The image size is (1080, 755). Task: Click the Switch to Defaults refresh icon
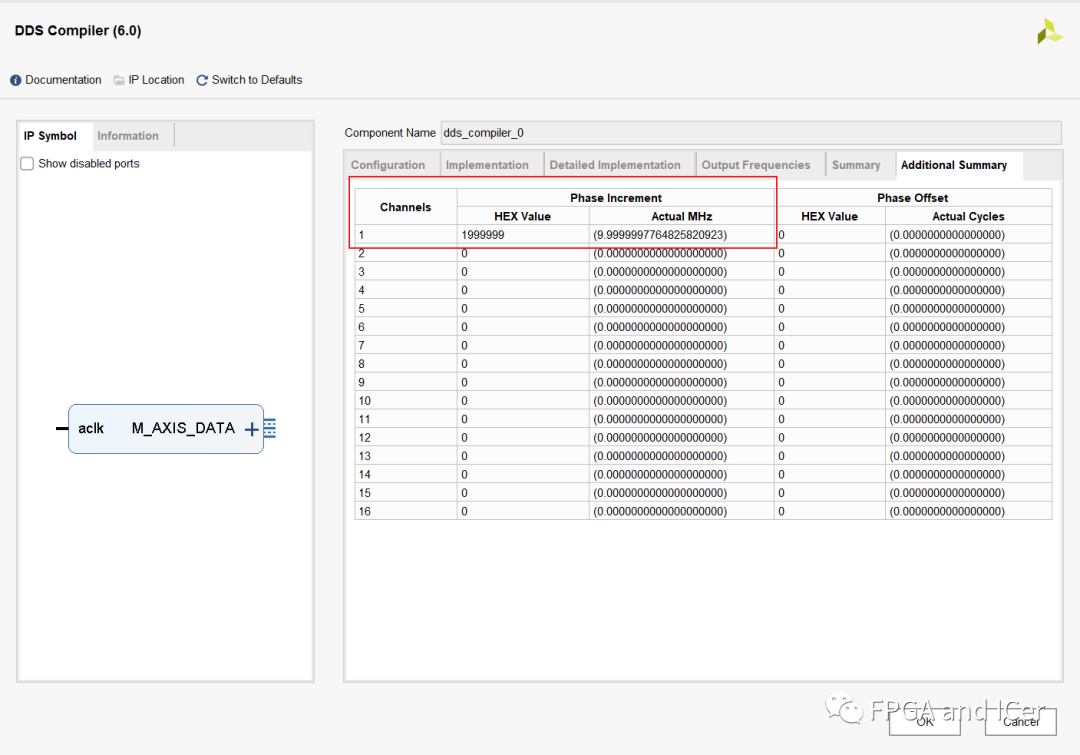pyautogui.click(x=202, y=81)
